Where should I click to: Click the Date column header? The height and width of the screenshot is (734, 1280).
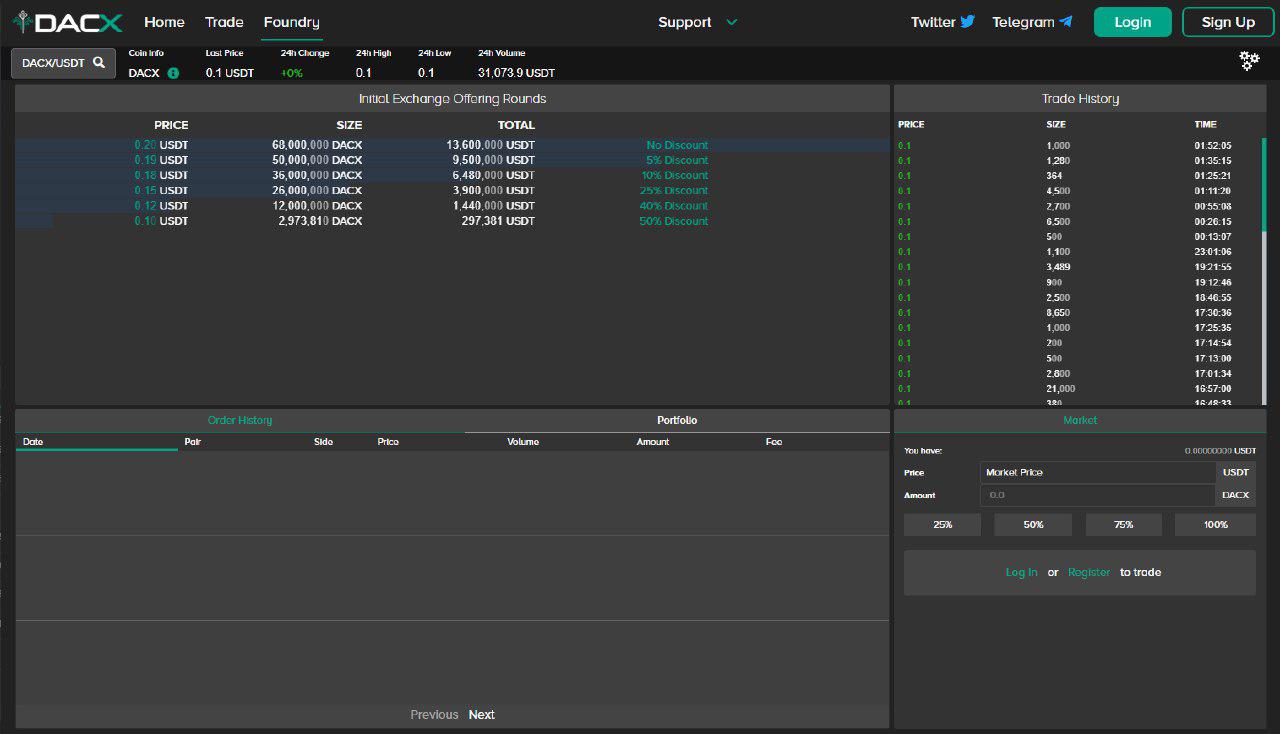[x=33, y=441]
